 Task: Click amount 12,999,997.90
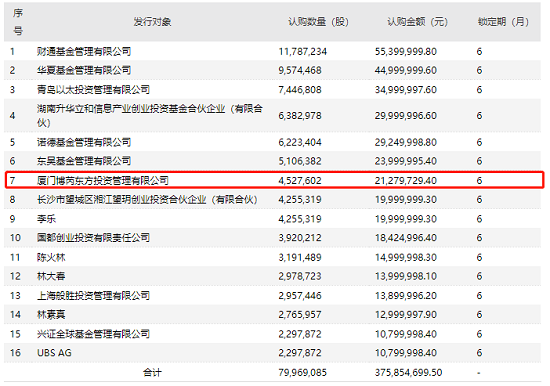coord(406,314)
